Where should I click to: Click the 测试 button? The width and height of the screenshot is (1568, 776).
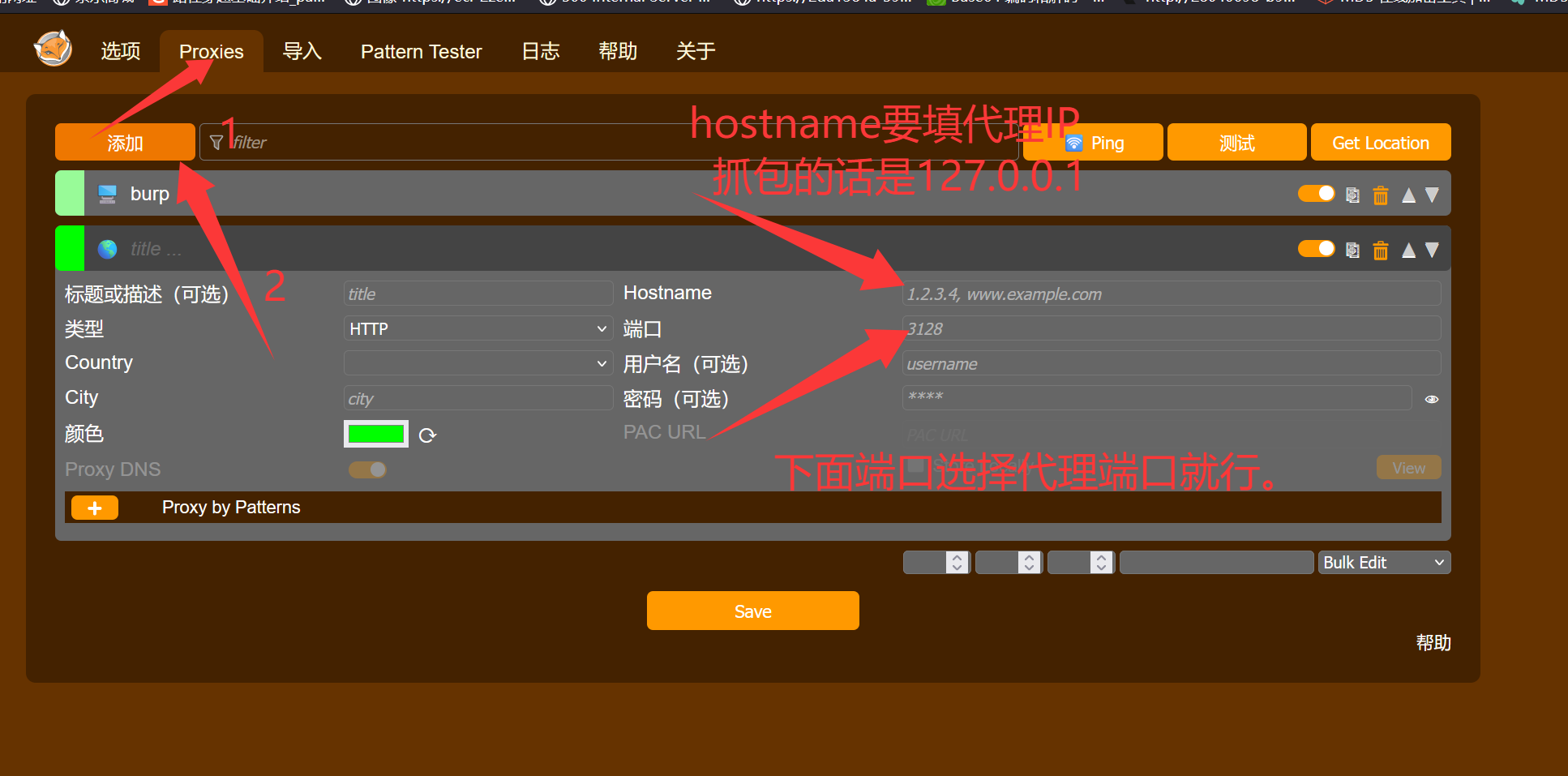pyautogui.click(x=1237, y=142)
